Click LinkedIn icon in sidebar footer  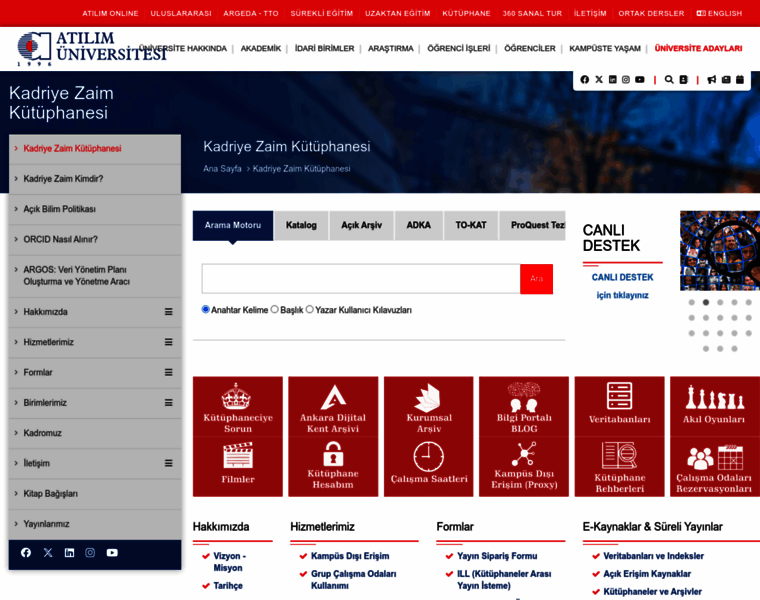click(69, 553)
